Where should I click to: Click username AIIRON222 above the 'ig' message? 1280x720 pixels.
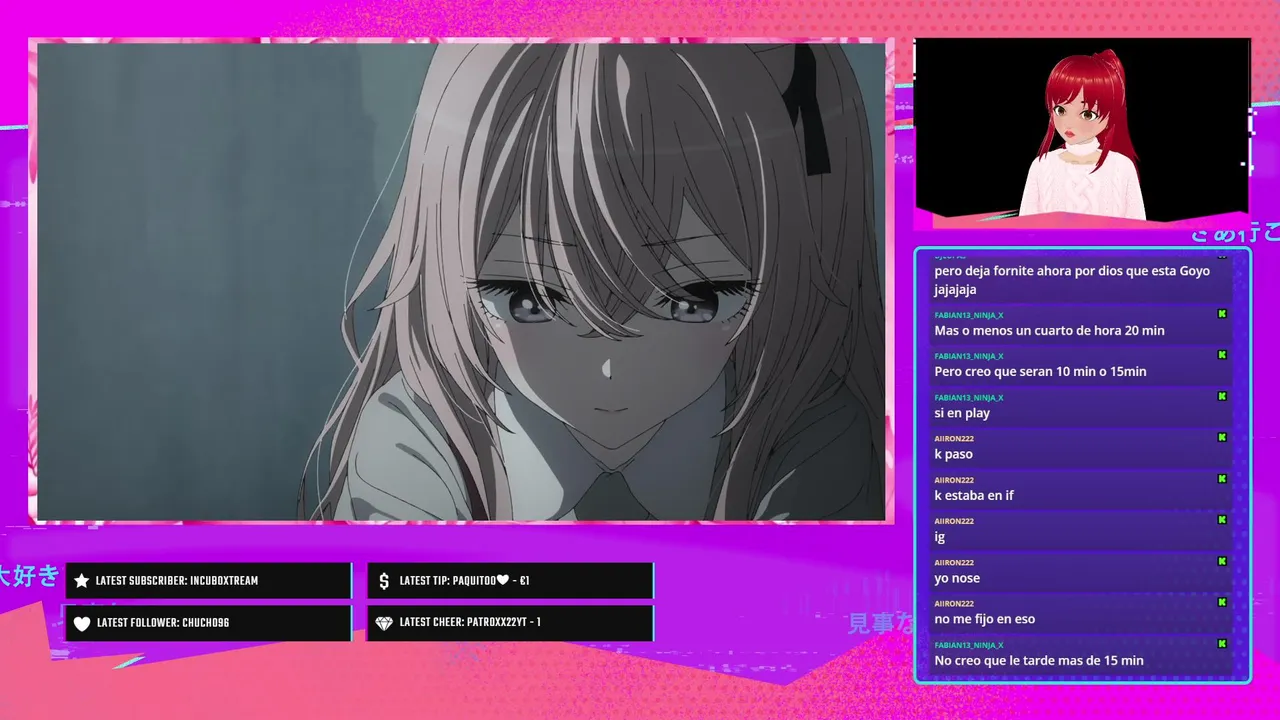(954, 521)
